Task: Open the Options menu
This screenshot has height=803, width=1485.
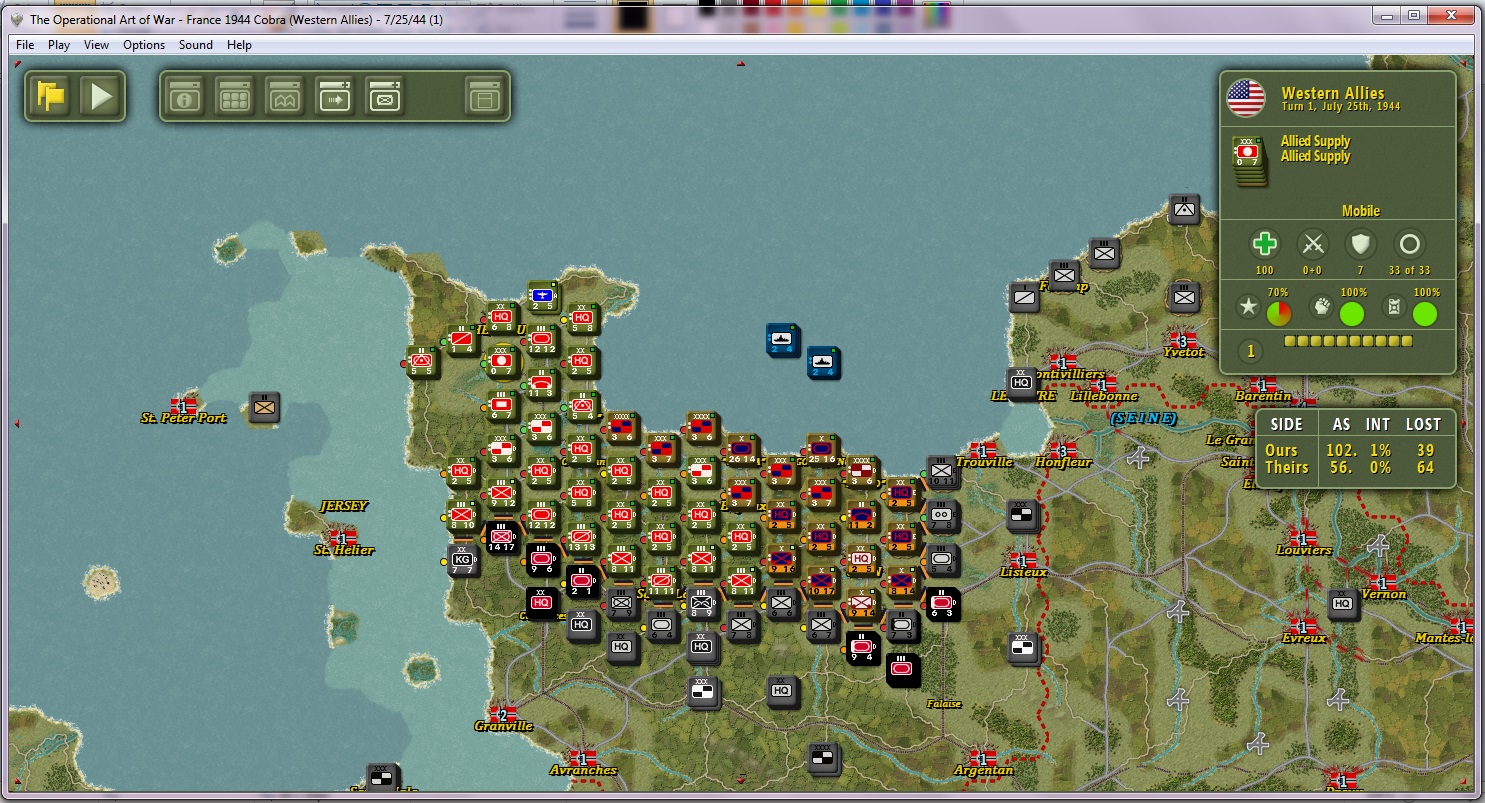Action: tap(144, 45)
